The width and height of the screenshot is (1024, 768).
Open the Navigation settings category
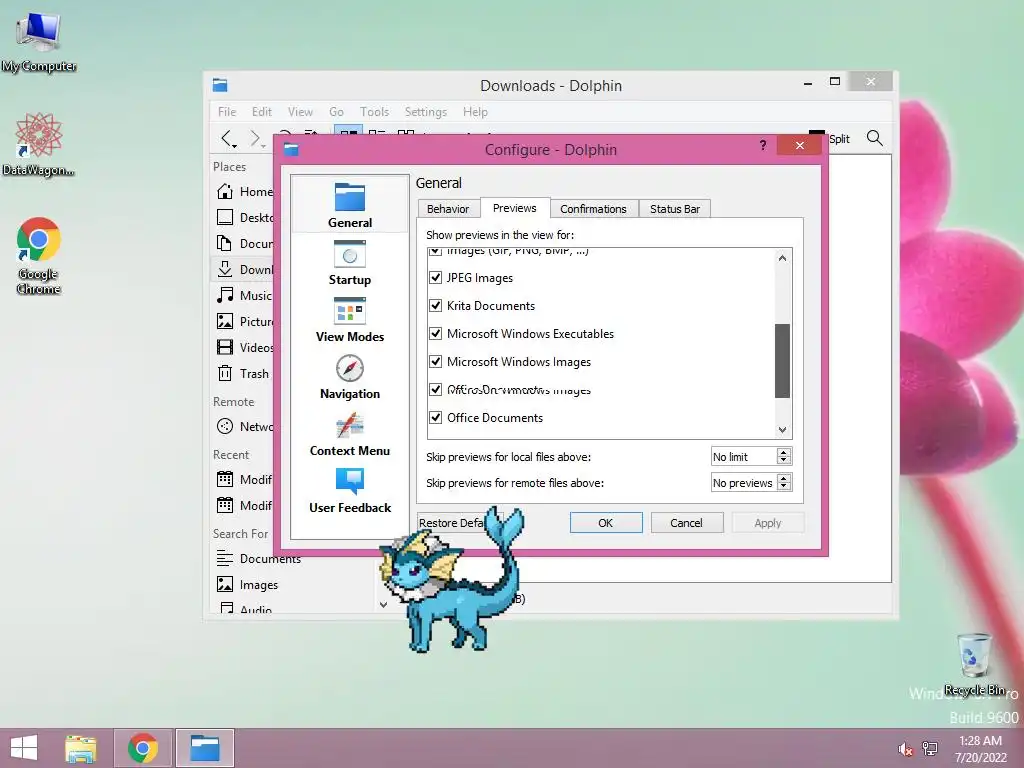point(349,377)
